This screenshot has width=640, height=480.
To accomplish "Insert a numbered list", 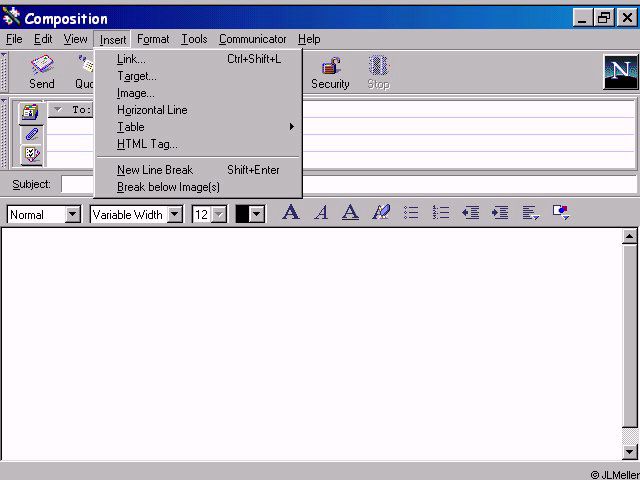I will coord(441,213).
